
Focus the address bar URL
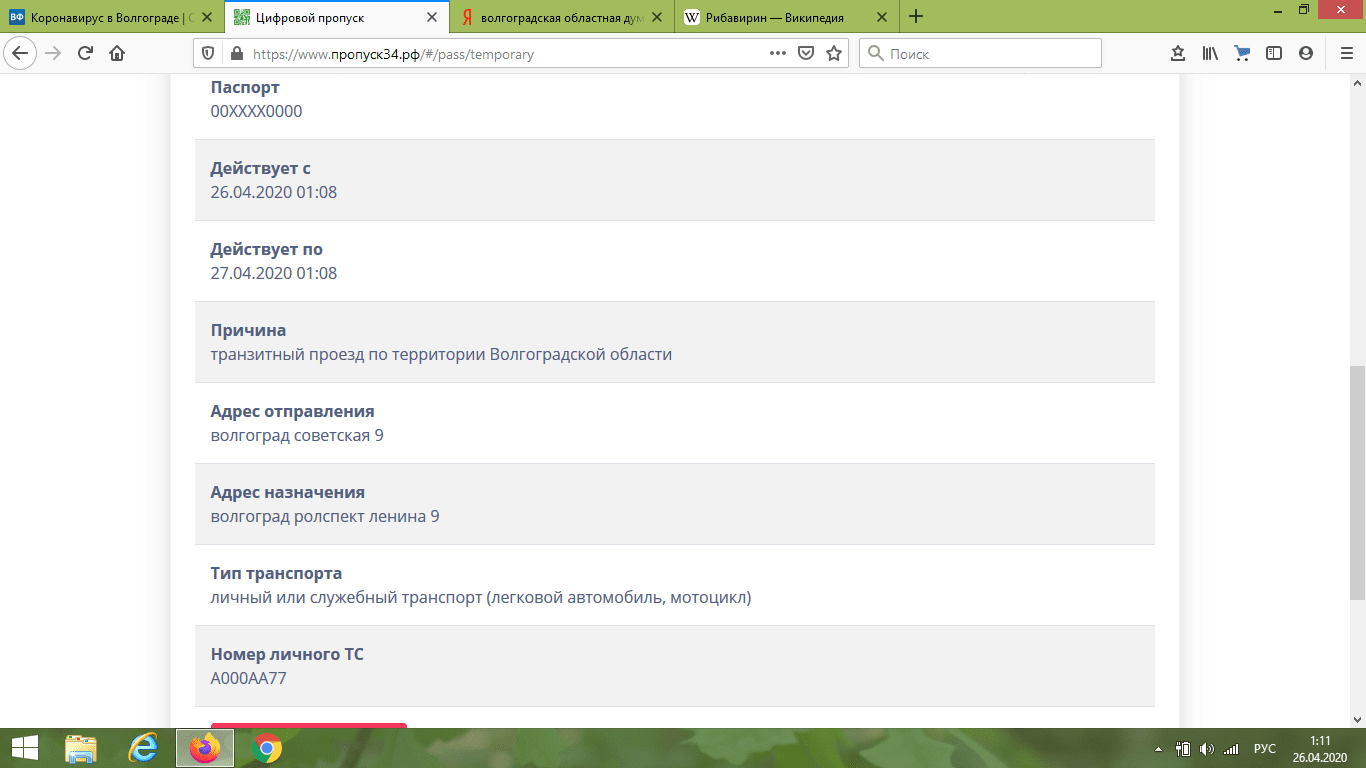click(506, 54)
